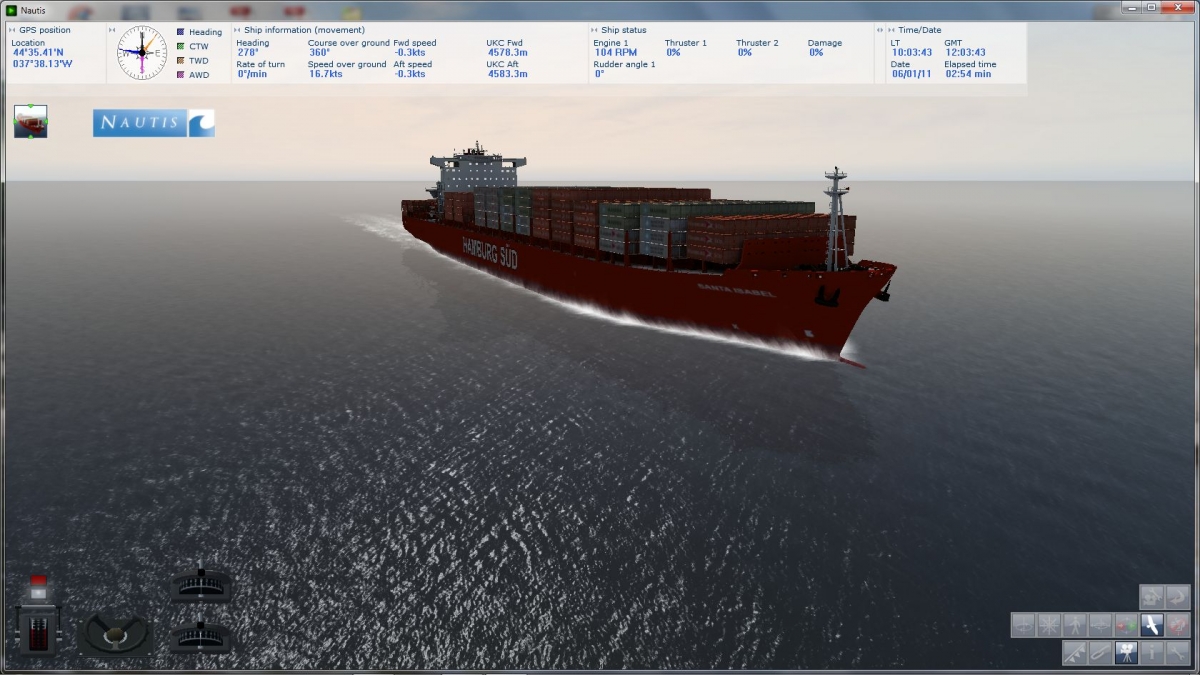Click the white indicator light above telegraph

(39, 595)
